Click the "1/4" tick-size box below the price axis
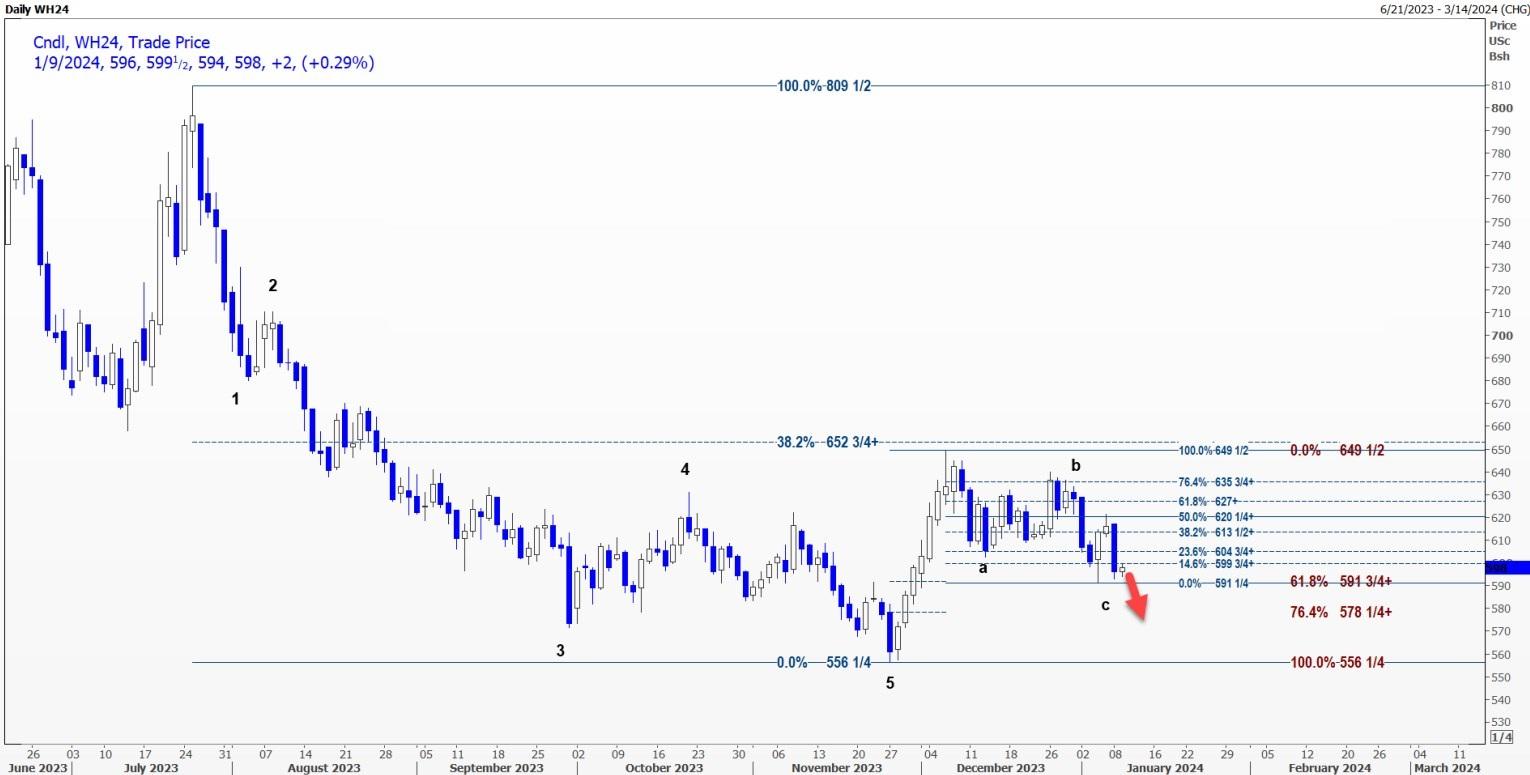This screenshot has width=1530, height=775. click(x=1501, y=737)
